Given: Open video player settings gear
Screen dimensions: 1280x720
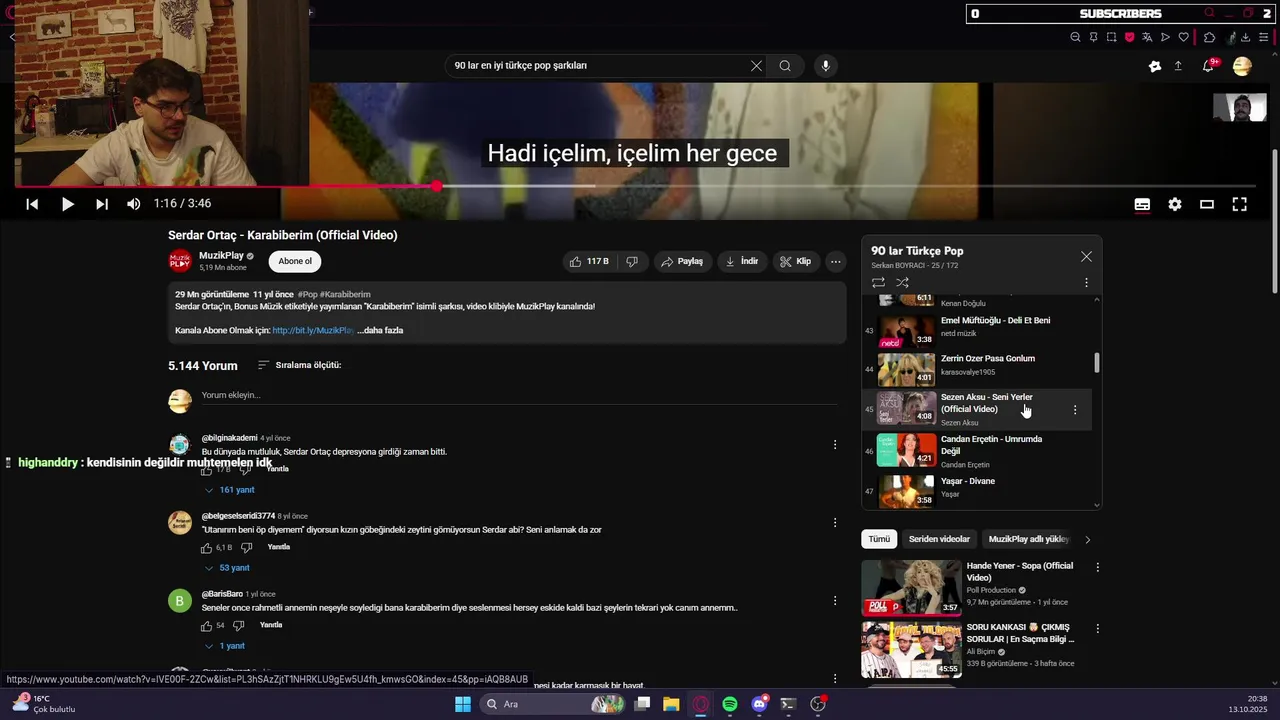Looking at the screenshot, I should click(1175, 204).
